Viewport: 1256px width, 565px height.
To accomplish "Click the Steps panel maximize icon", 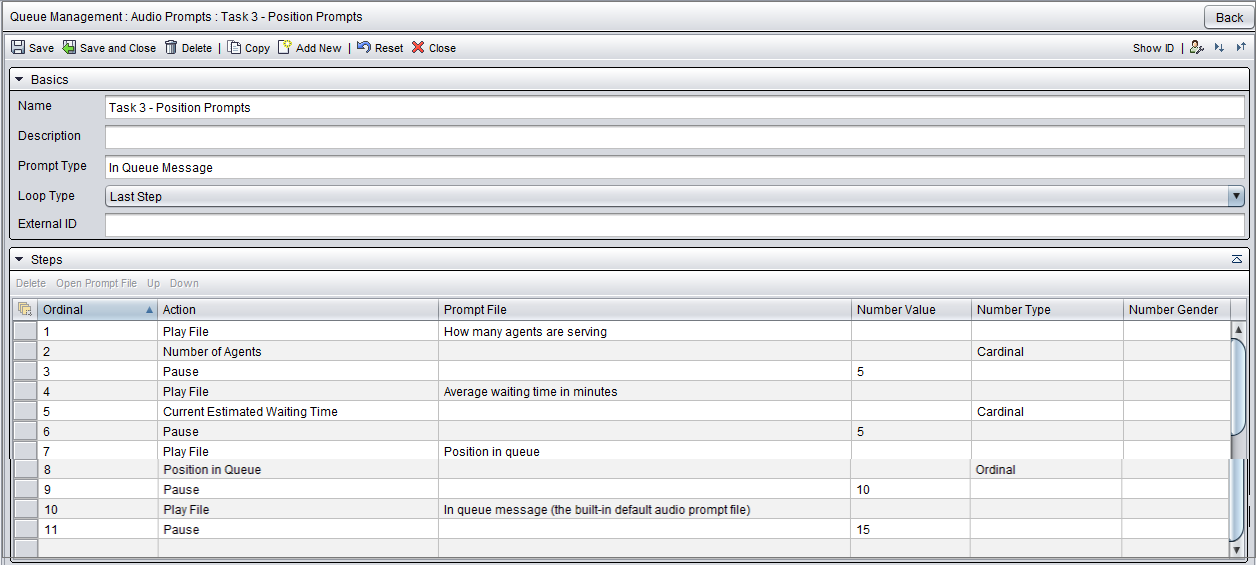I will (1237, 259).
